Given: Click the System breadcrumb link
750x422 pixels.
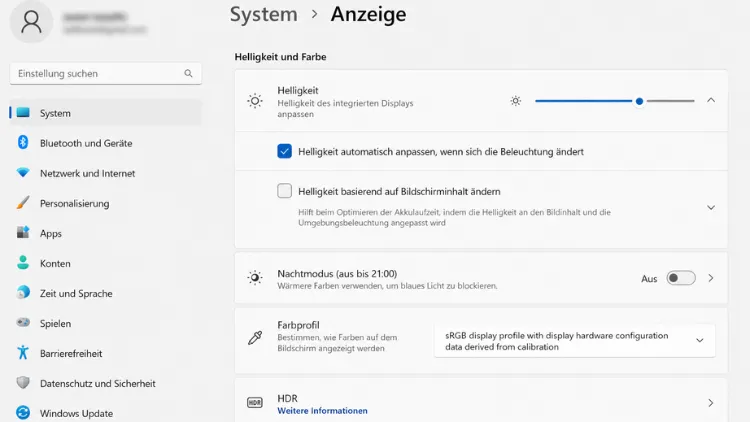Looking at the screenshot, I should point(264,14).
